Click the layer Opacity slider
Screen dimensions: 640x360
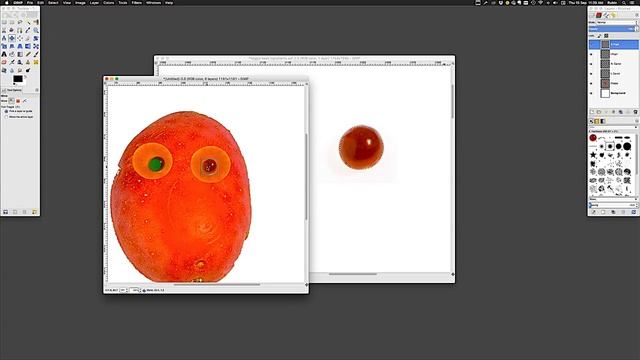(613, 29)
